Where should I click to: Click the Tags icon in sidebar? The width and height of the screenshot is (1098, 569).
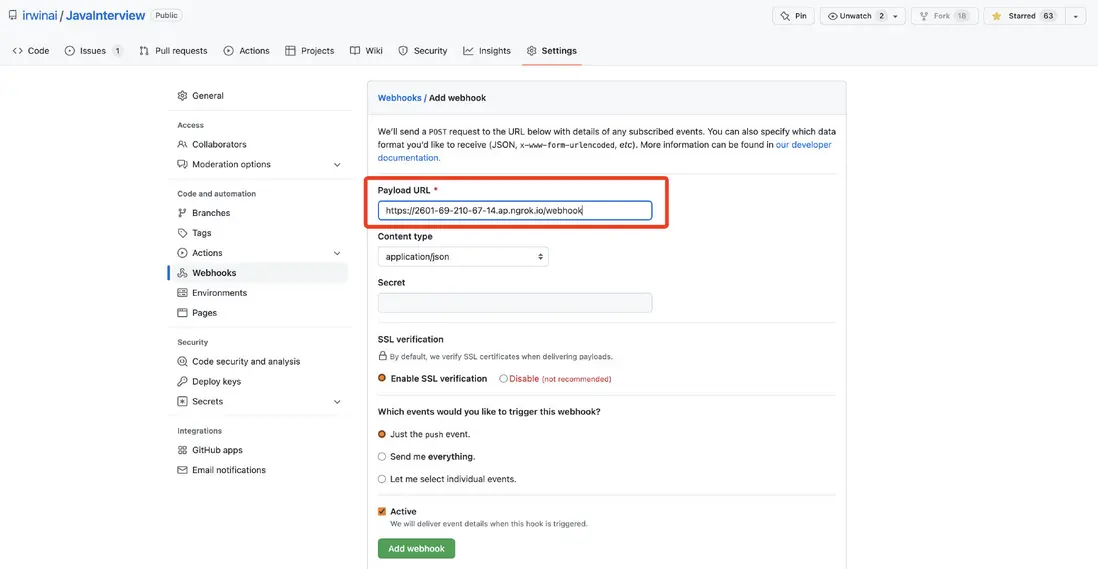pyautogui.click(x=182, y=233)
